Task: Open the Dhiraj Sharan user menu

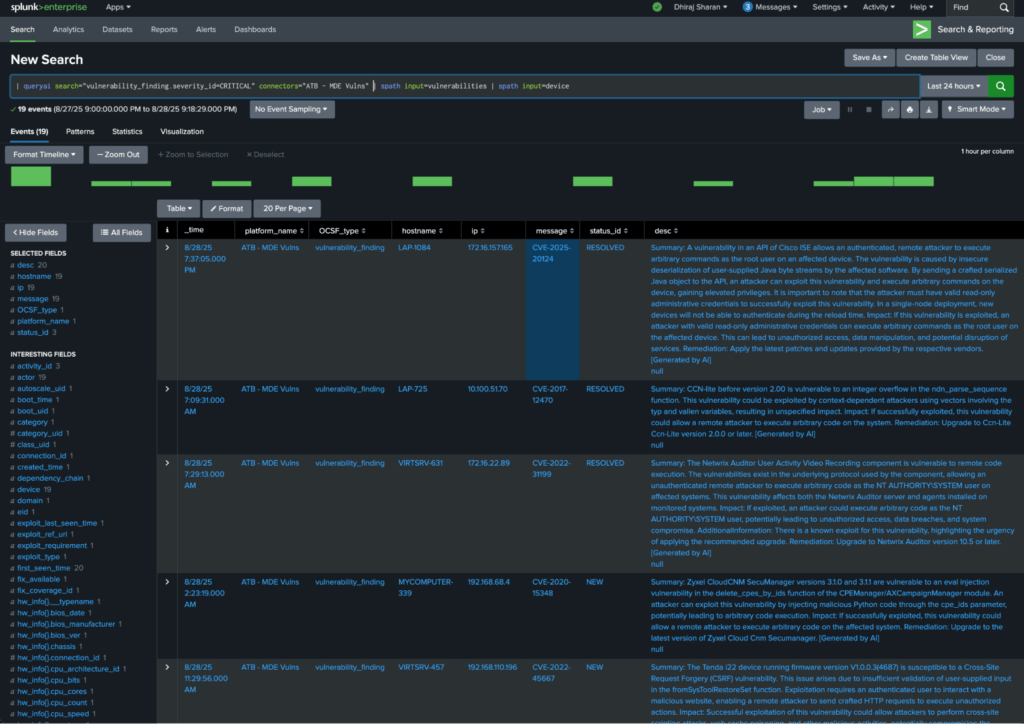Action: pos(700,7)
